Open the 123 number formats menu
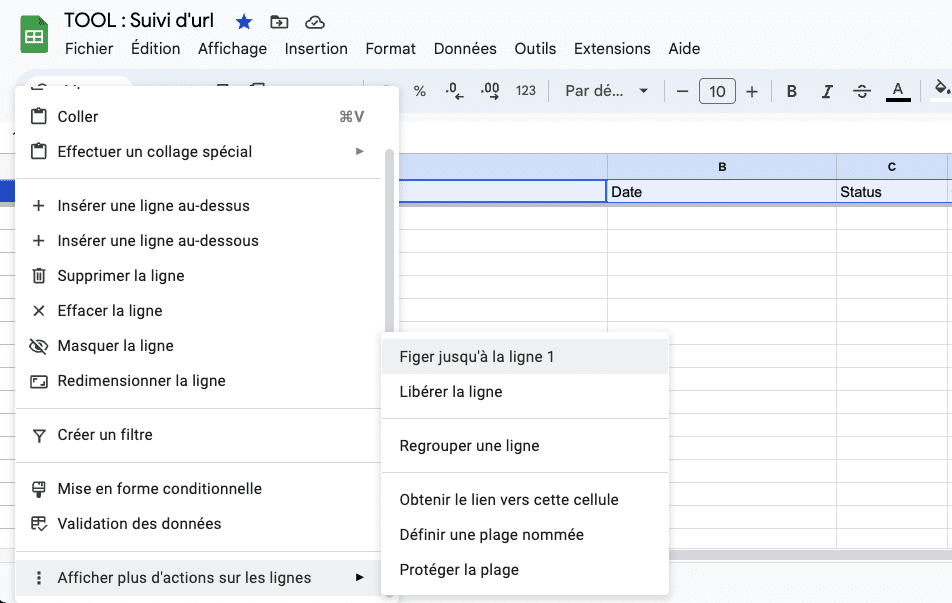The width and height of the screenshot is (952, 603). 526,91
